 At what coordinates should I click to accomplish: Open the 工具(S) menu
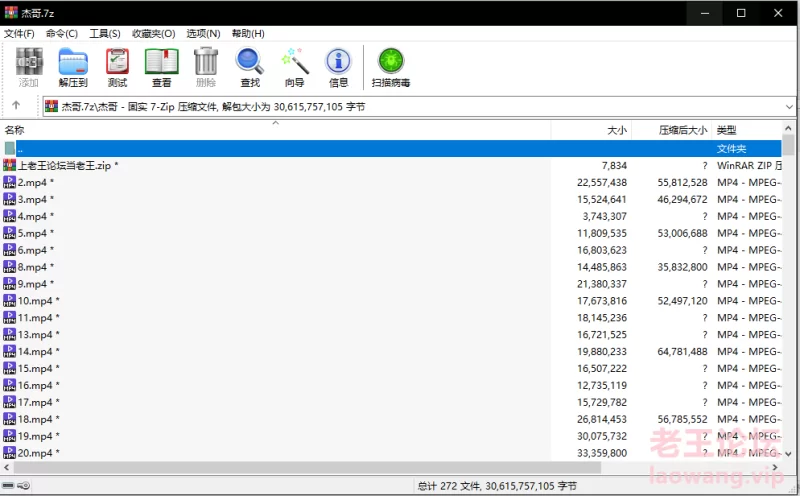click(105, 34)
